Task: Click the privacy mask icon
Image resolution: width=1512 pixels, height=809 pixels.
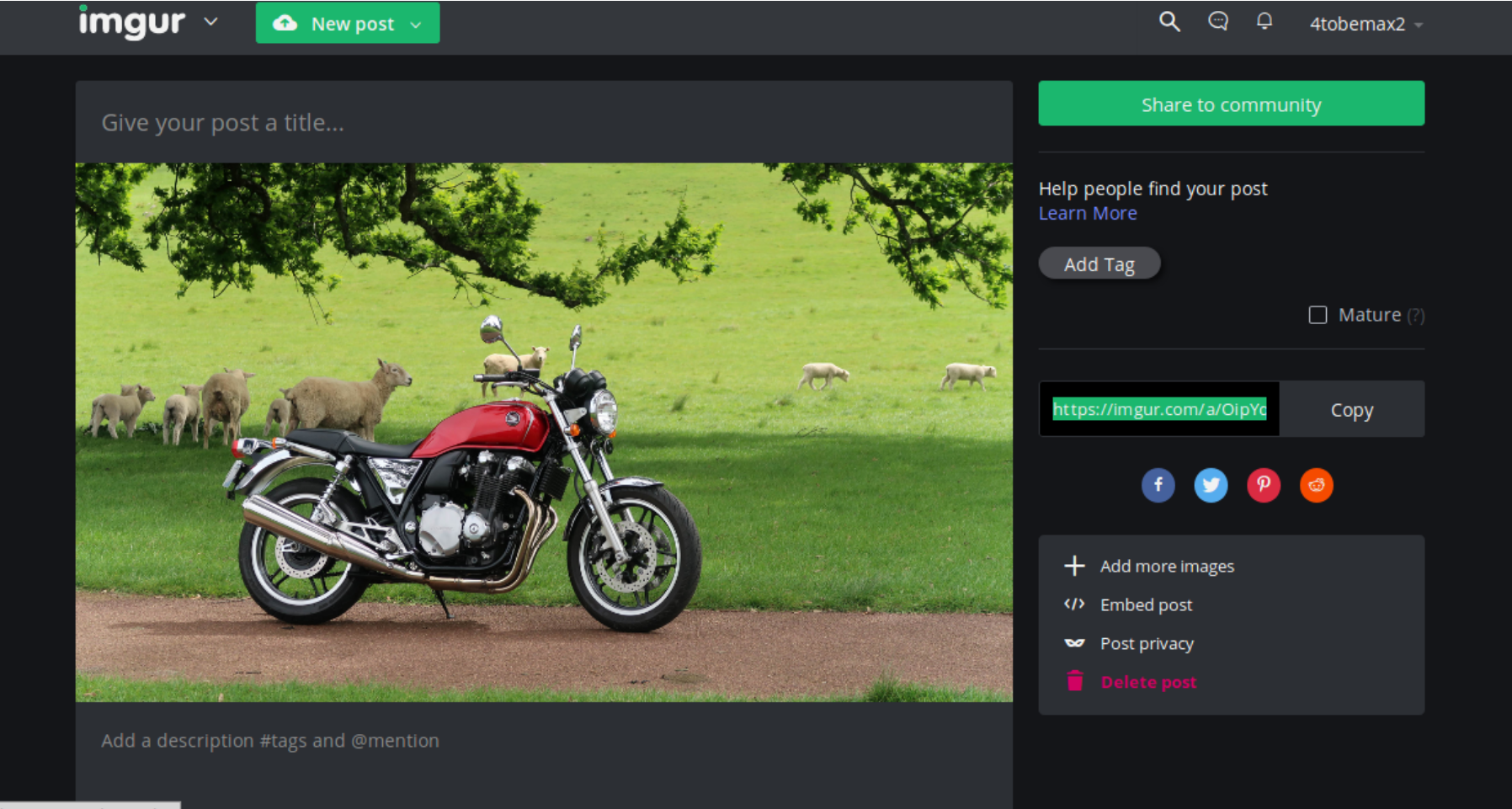Action: tap(1074, 643)
